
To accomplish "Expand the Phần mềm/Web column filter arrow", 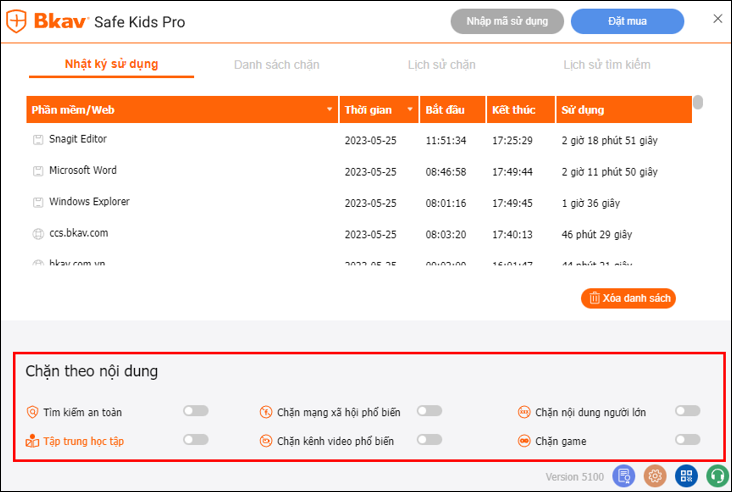I will [x=330, y=109].
